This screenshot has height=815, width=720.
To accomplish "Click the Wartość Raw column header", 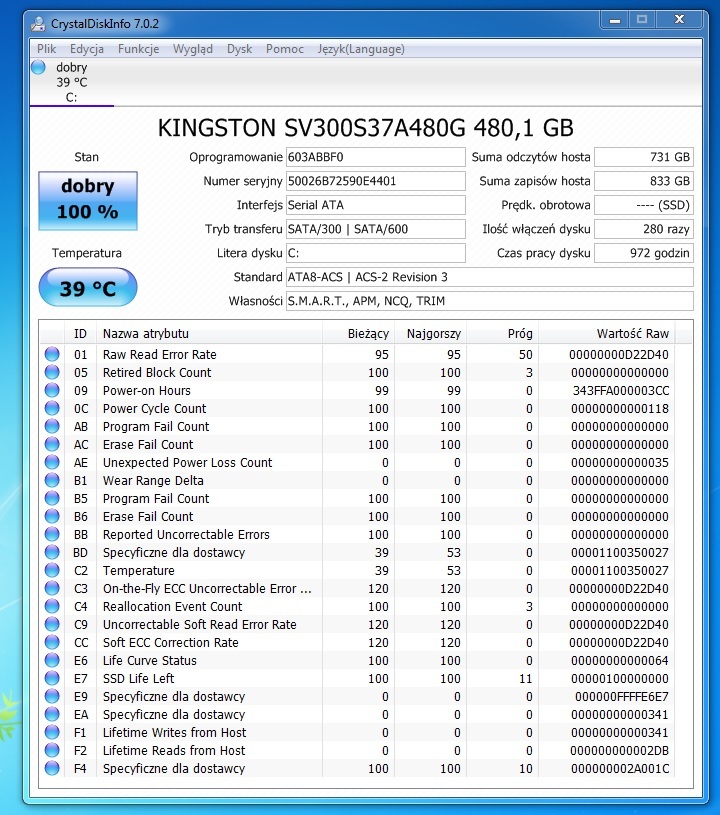I will (x=607, y=333).
